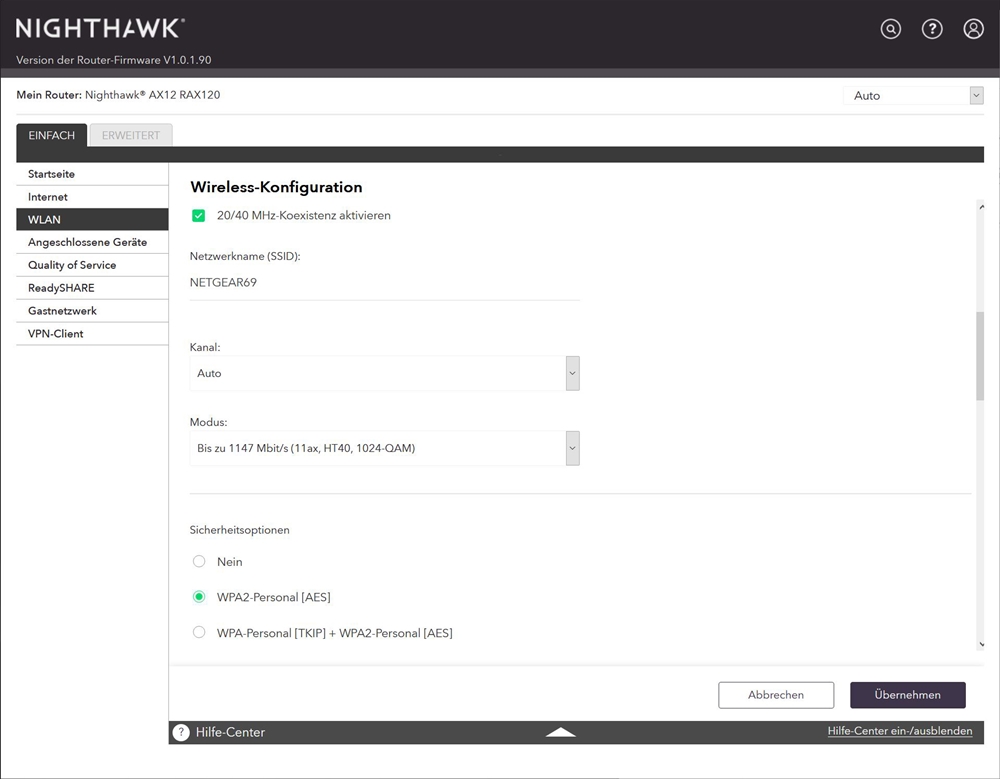Click the Netzwerkname (SSID) text field
Screen dimensions: 1000x779
tap(384, 283)
